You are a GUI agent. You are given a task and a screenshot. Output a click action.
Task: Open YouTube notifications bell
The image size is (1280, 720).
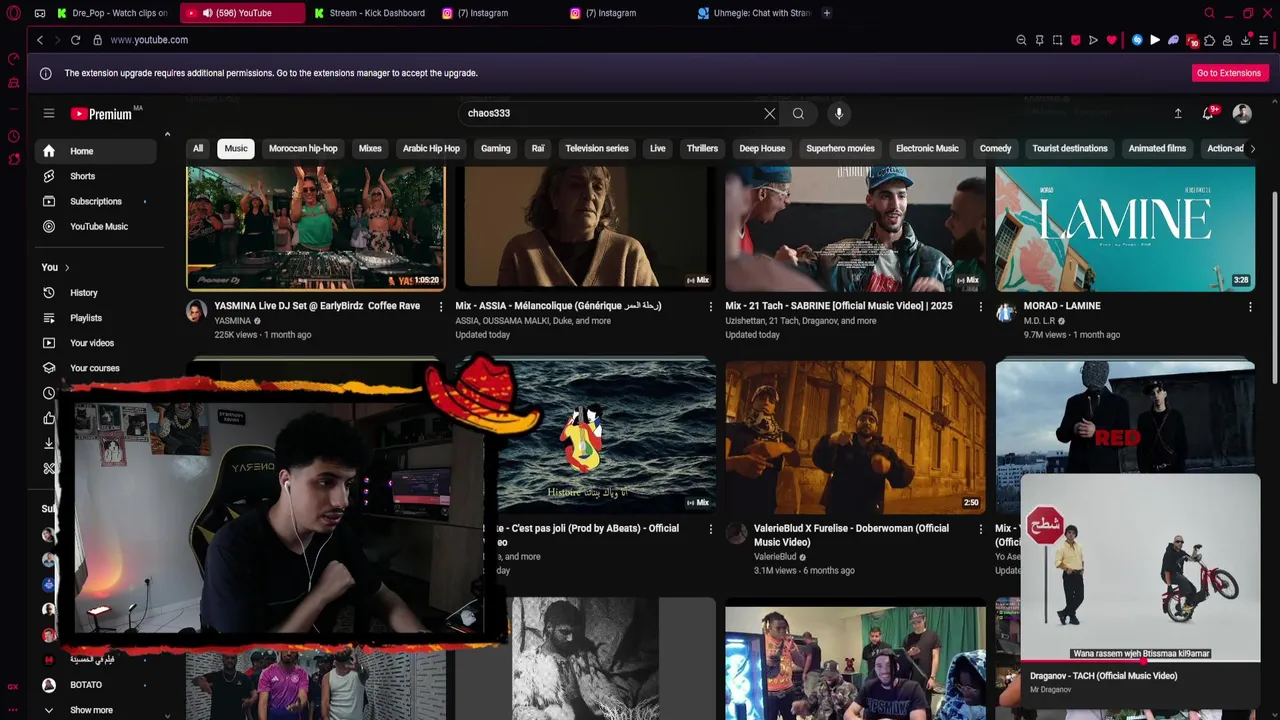(1208, 113)
